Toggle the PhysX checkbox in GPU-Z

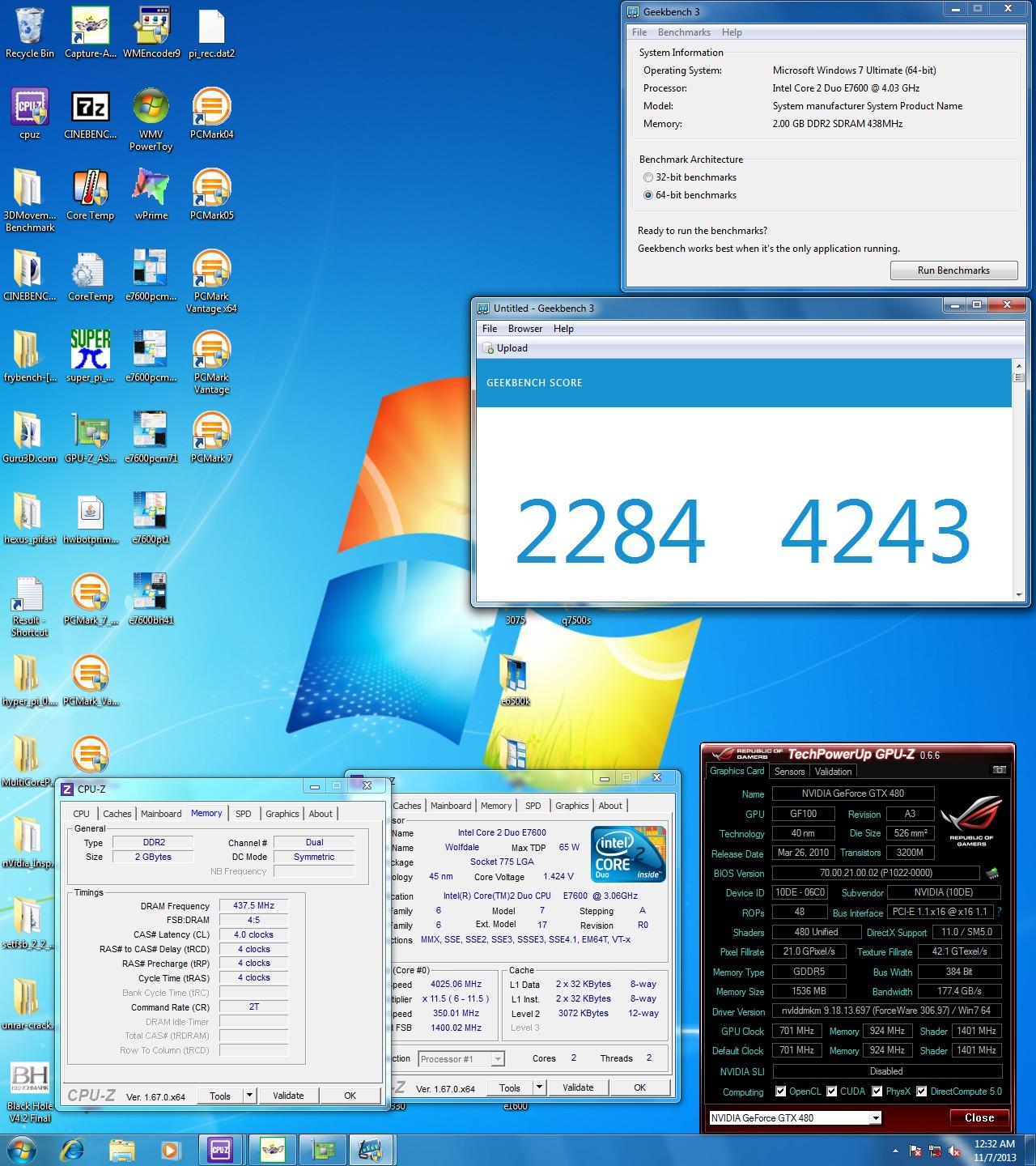pyautogui.click(x=877, y=1092)
